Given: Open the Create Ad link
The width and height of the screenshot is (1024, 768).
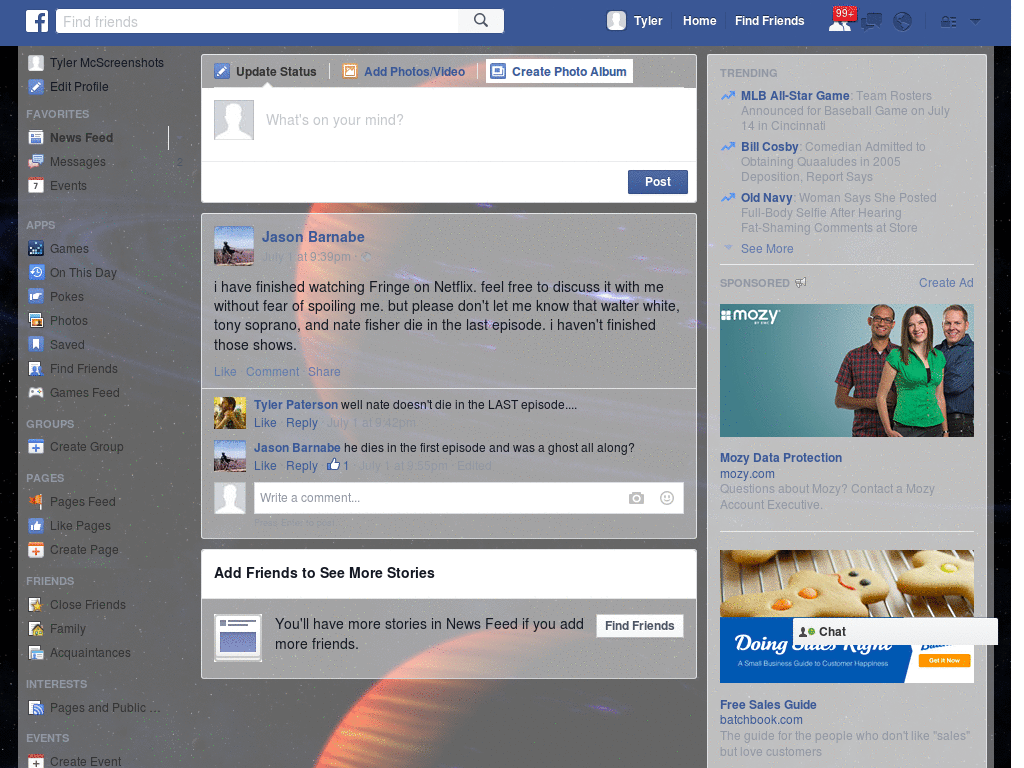Looking at the screenshot, I should [946, 283].
